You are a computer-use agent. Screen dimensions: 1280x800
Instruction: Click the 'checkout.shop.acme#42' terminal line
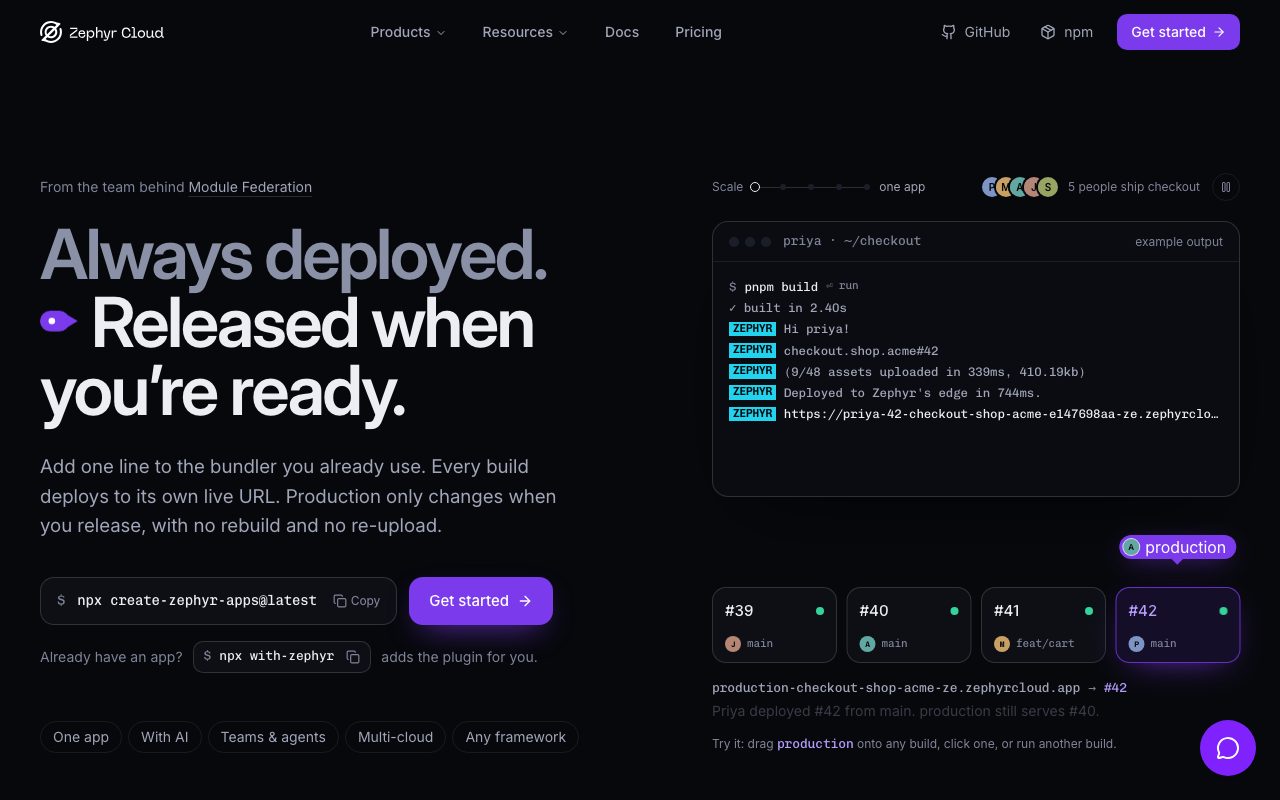[861, 351]
